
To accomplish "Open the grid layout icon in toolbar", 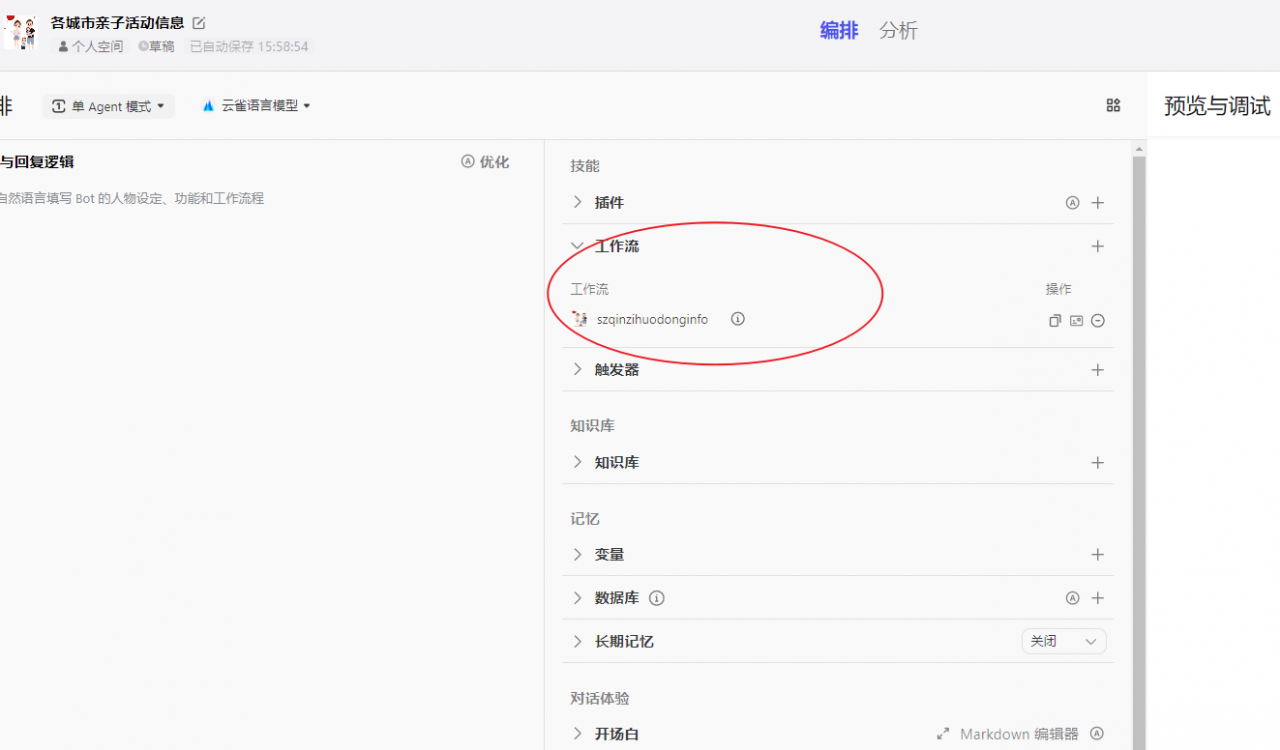I will tap(1113, 105).
